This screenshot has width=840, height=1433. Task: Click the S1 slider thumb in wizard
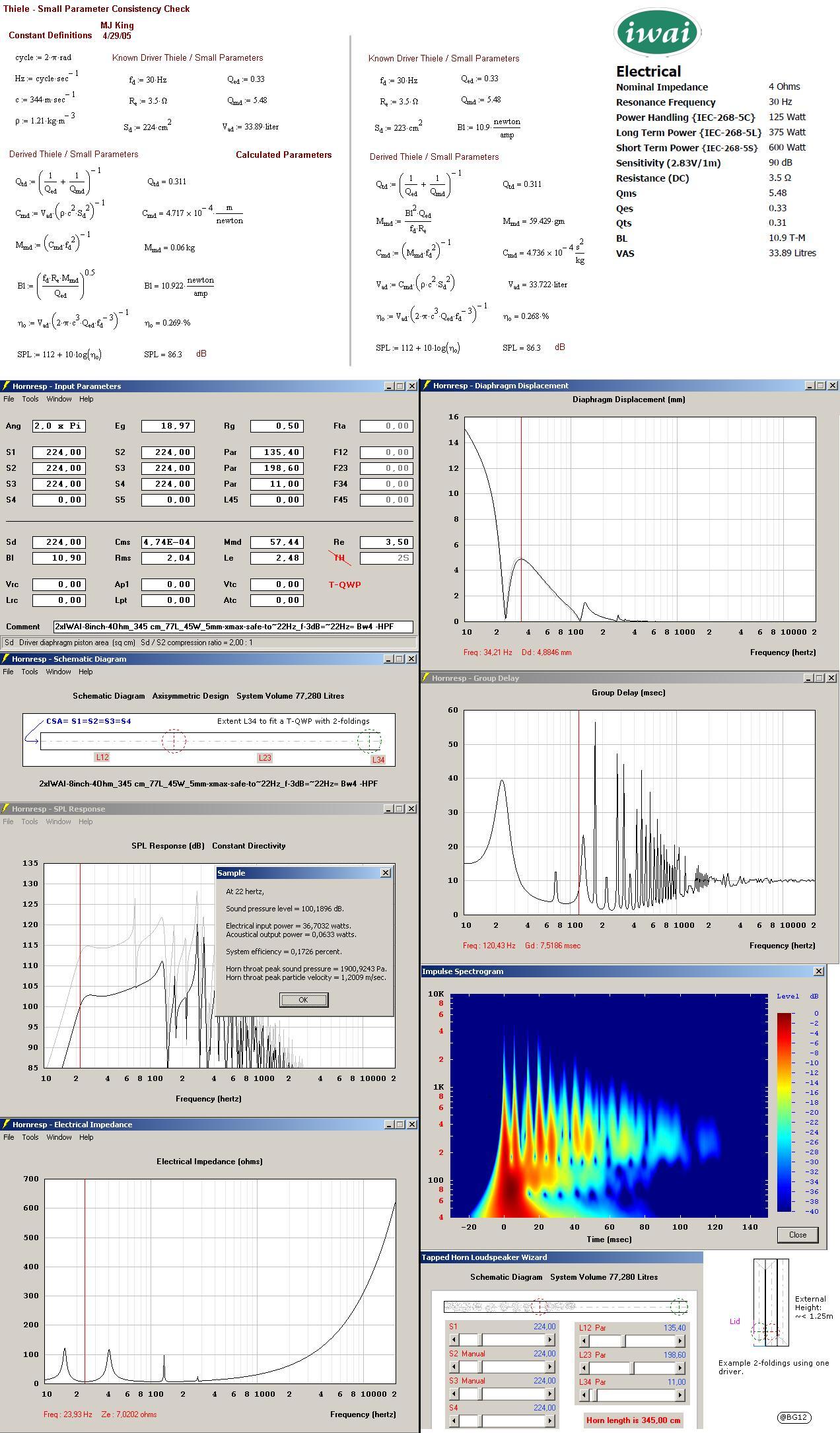(x=480, y=1340)
